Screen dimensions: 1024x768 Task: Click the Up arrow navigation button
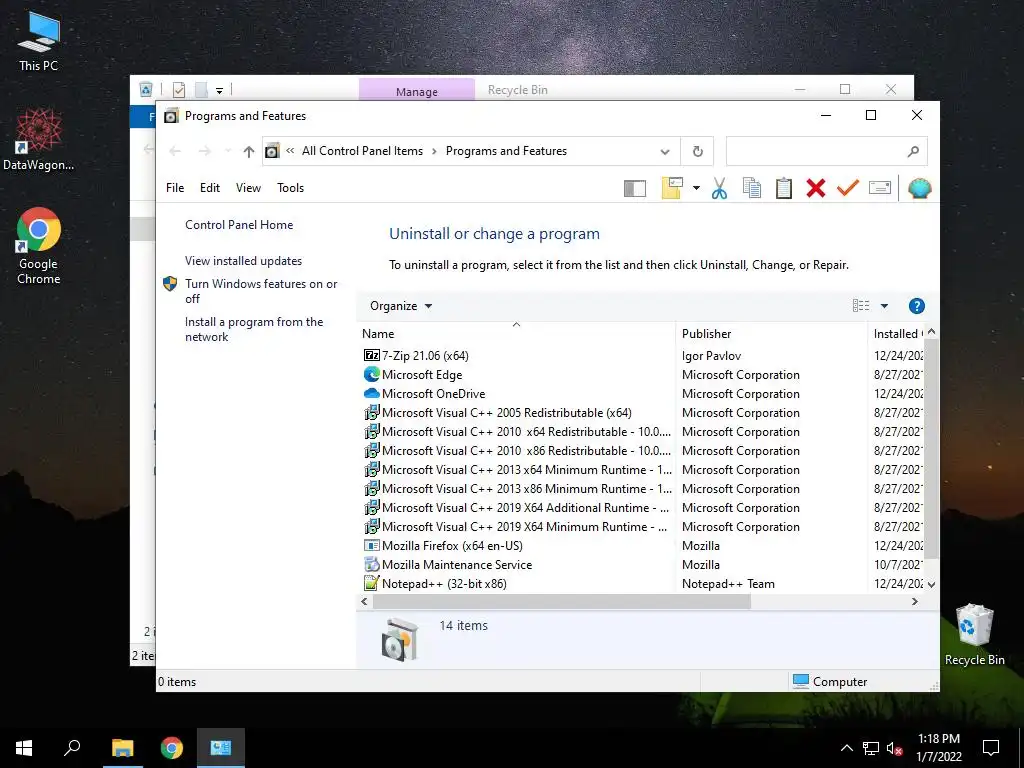(248, 152)
